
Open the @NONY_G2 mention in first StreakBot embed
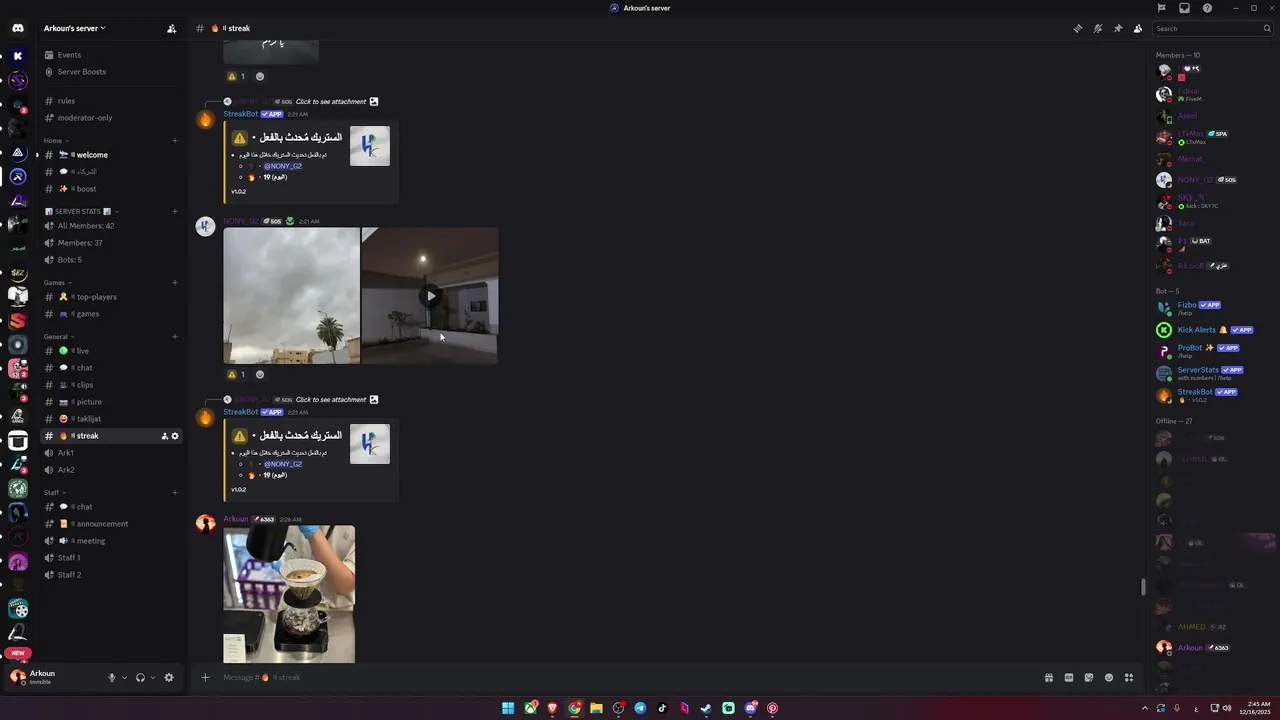[283, 166]
